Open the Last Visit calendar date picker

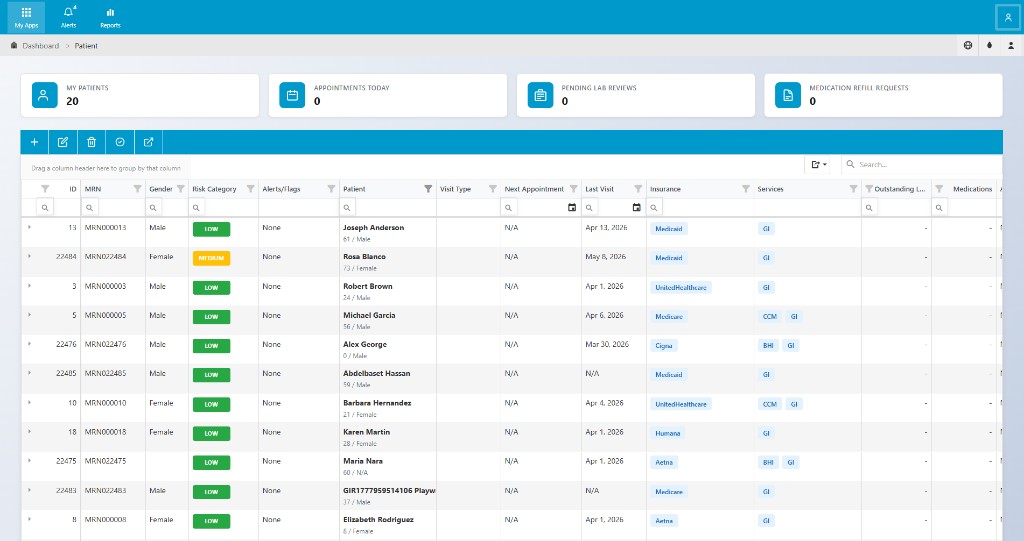coord(637,208)
